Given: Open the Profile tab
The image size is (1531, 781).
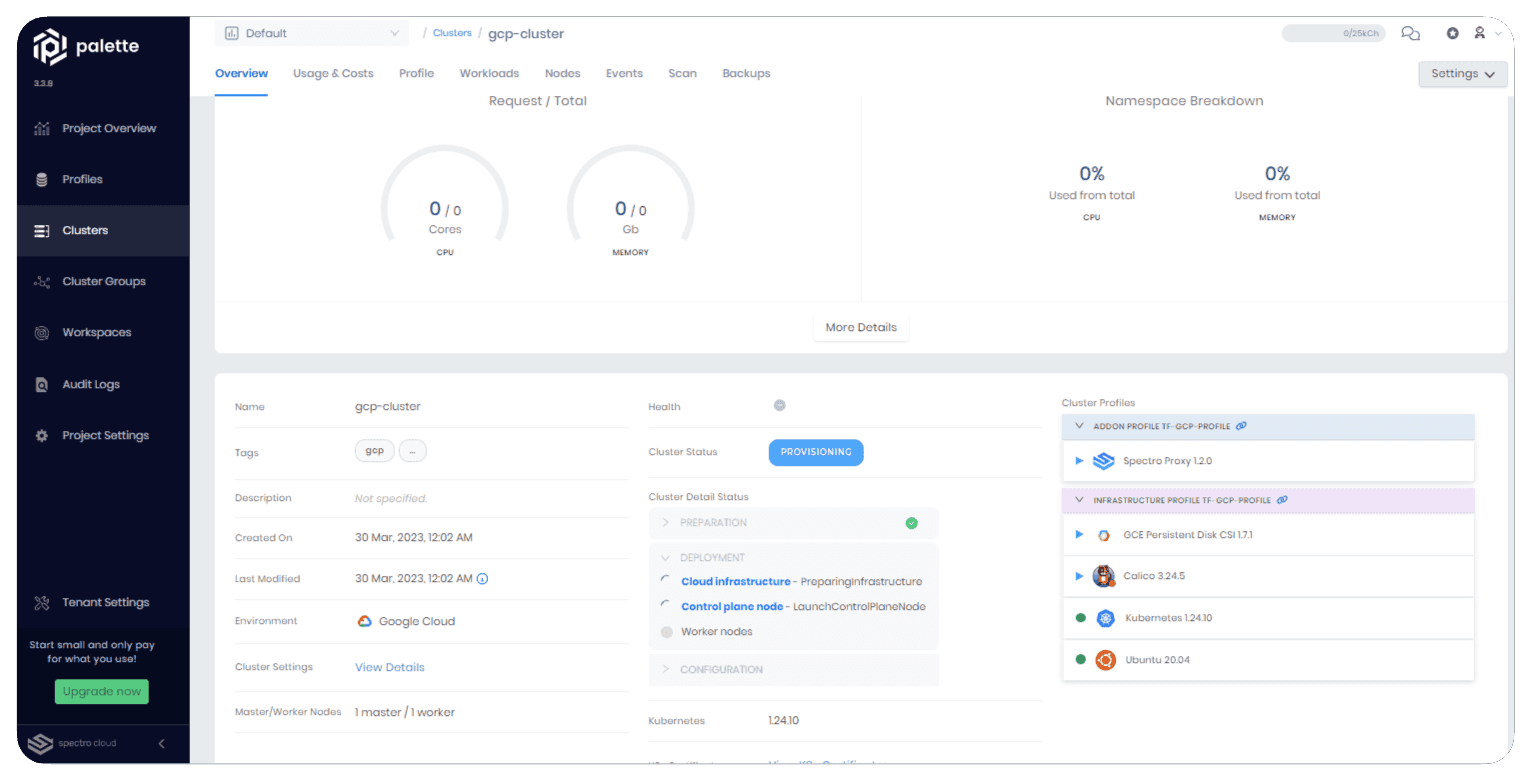Looking at the screenshot, I should tap(416, 74).
